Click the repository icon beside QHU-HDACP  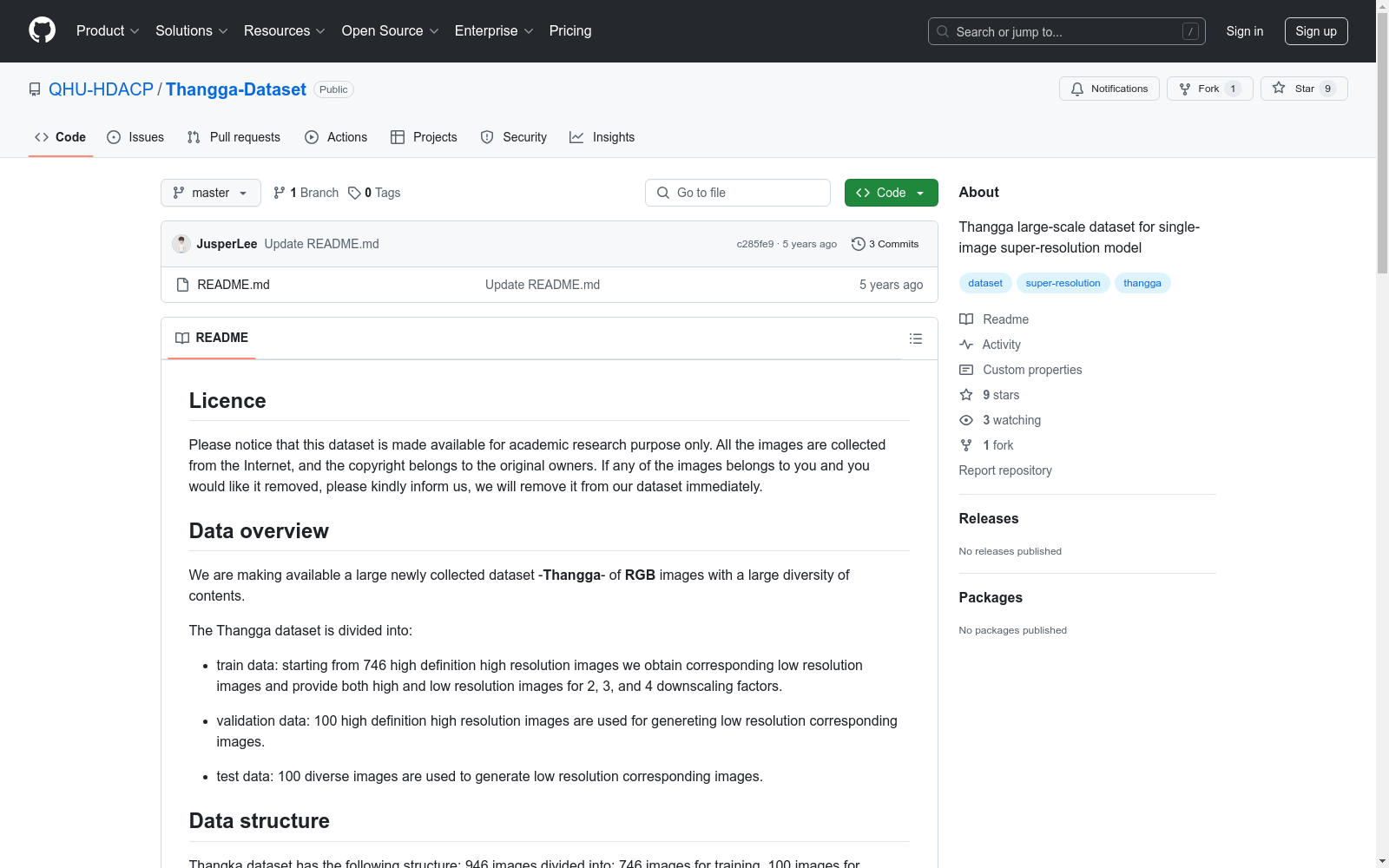pos(35,89)
